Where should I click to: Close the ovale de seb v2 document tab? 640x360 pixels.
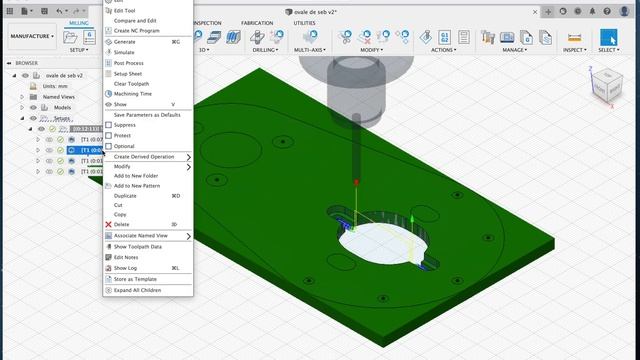[x=535, y=12]
